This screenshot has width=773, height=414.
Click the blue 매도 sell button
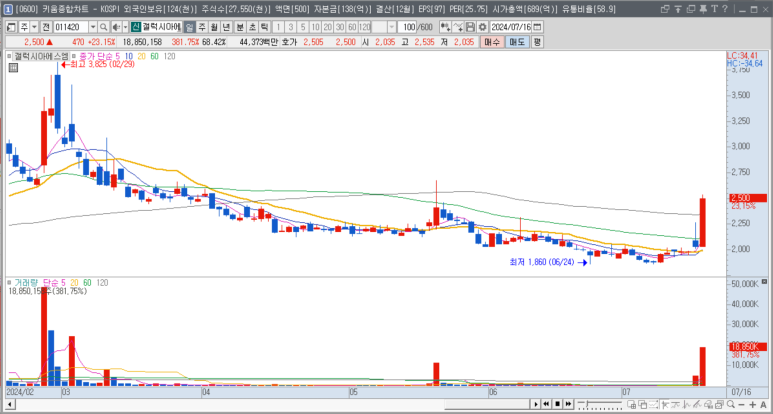(517, 42)
